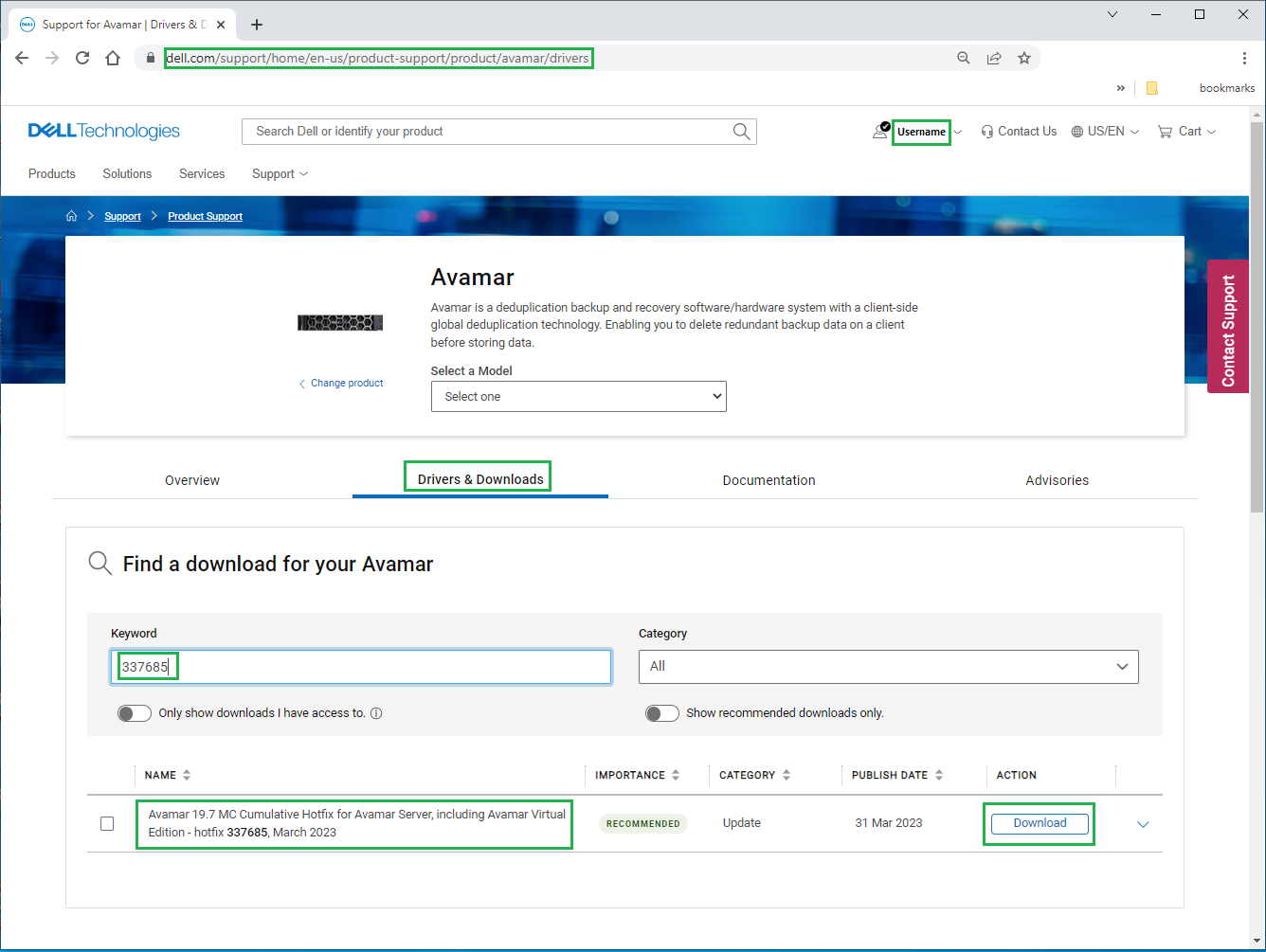
Task: Click inside the Keyword input field
Action: coord(360,666)
